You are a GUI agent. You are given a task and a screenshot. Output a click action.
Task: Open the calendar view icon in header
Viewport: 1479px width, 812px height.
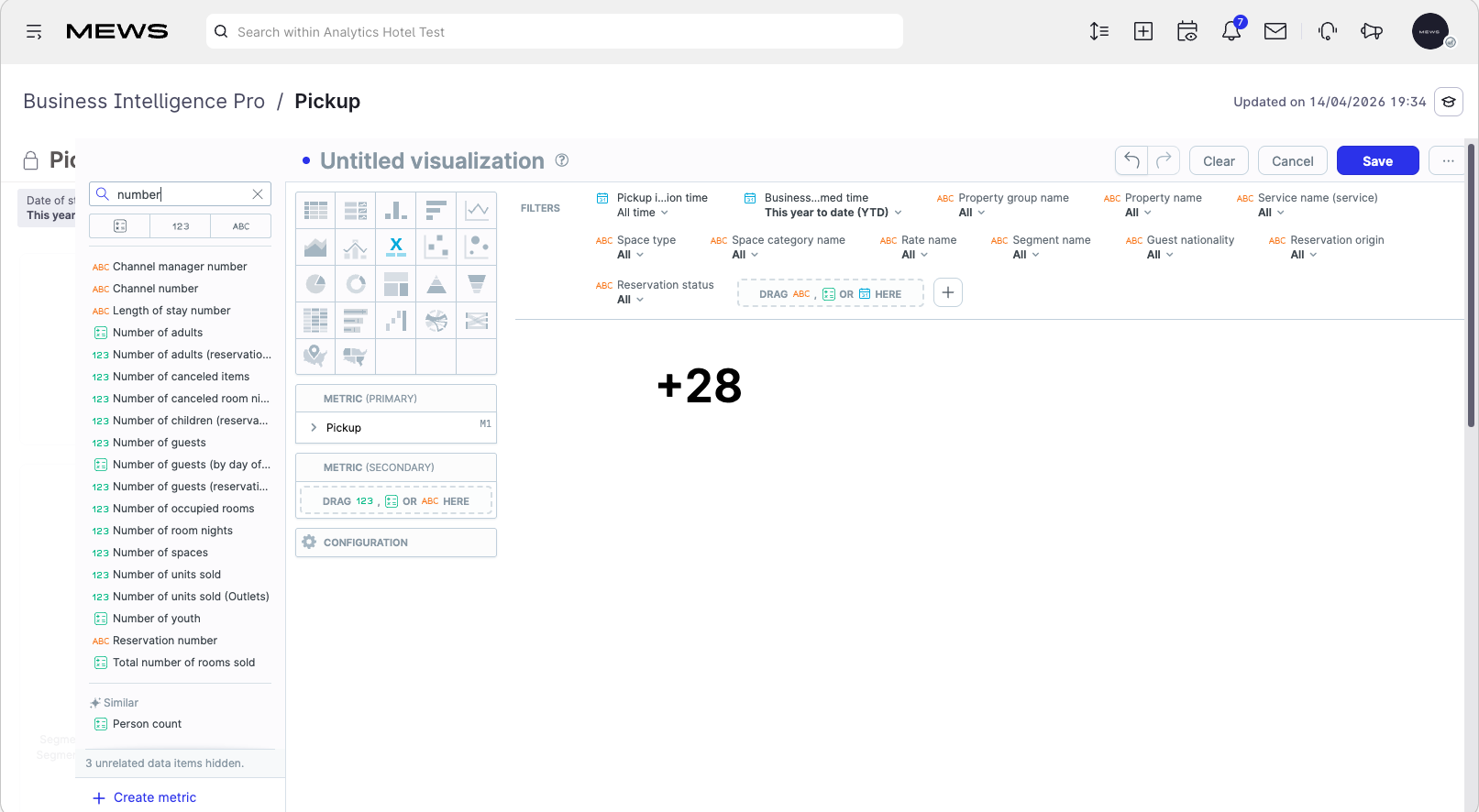pyautogui.click(x=1187, y=31)
